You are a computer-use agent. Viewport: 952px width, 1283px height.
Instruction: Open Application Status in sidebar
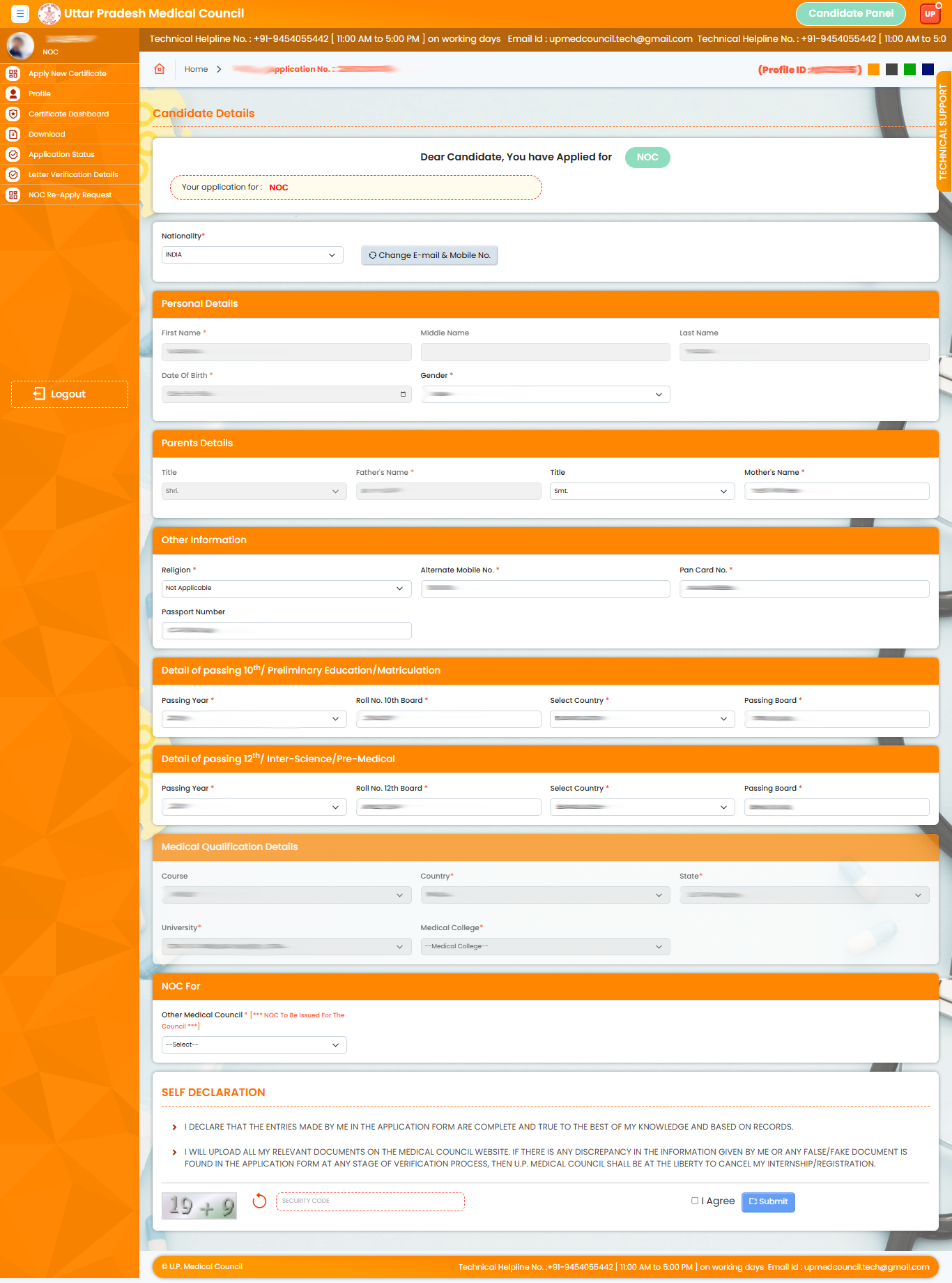coord(61,154)
